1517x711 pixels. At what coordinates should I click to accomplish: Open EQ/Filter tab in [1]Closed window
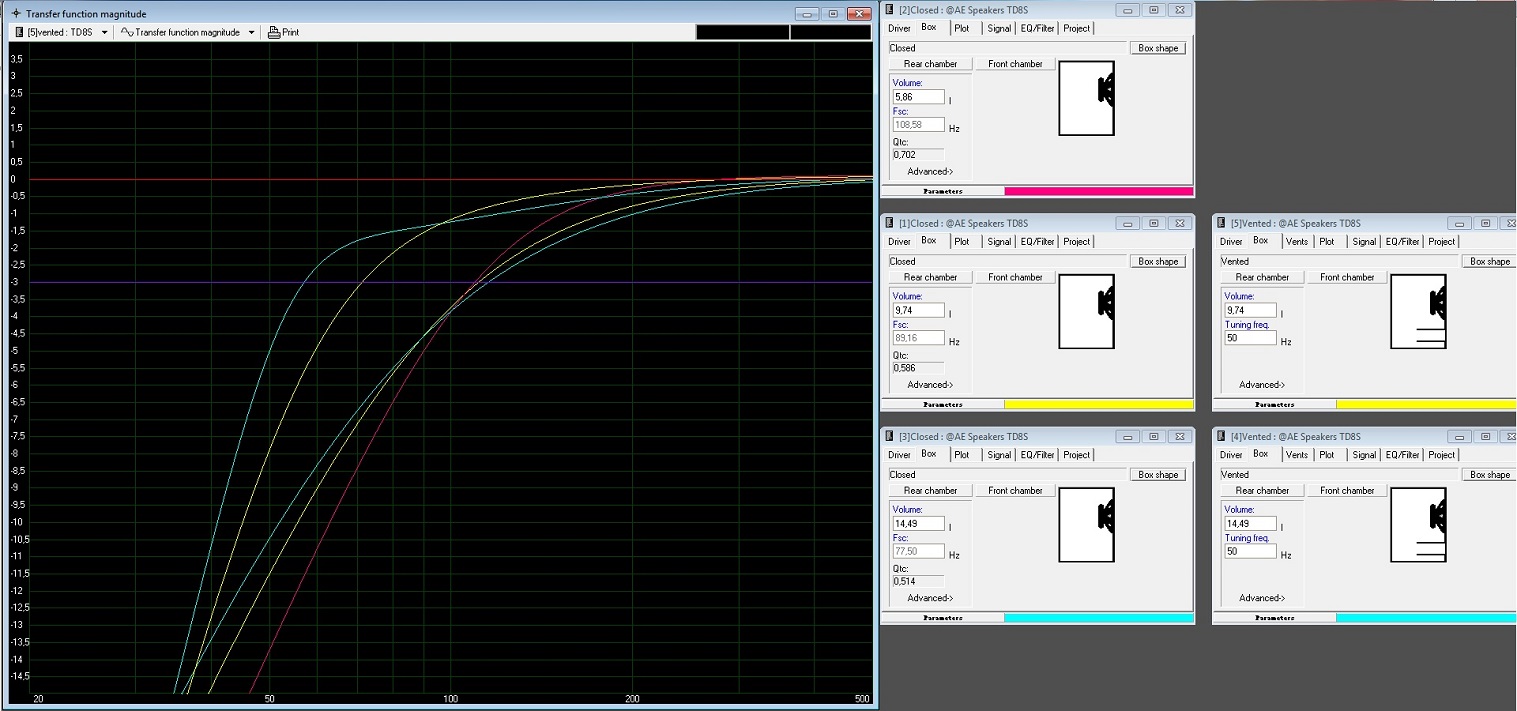[x=1037, y=241]
